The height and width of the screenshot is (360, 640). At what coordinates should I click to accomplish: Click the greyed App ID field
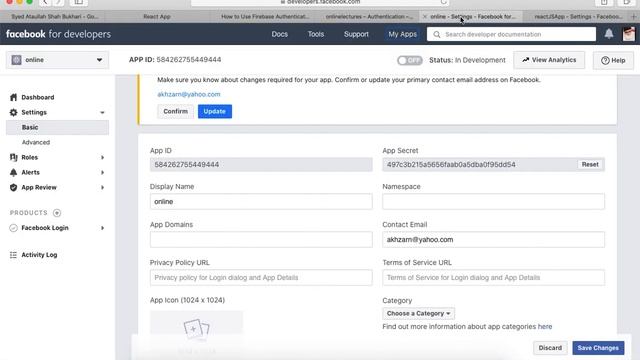pyautogui.click(x=261, y=164)
